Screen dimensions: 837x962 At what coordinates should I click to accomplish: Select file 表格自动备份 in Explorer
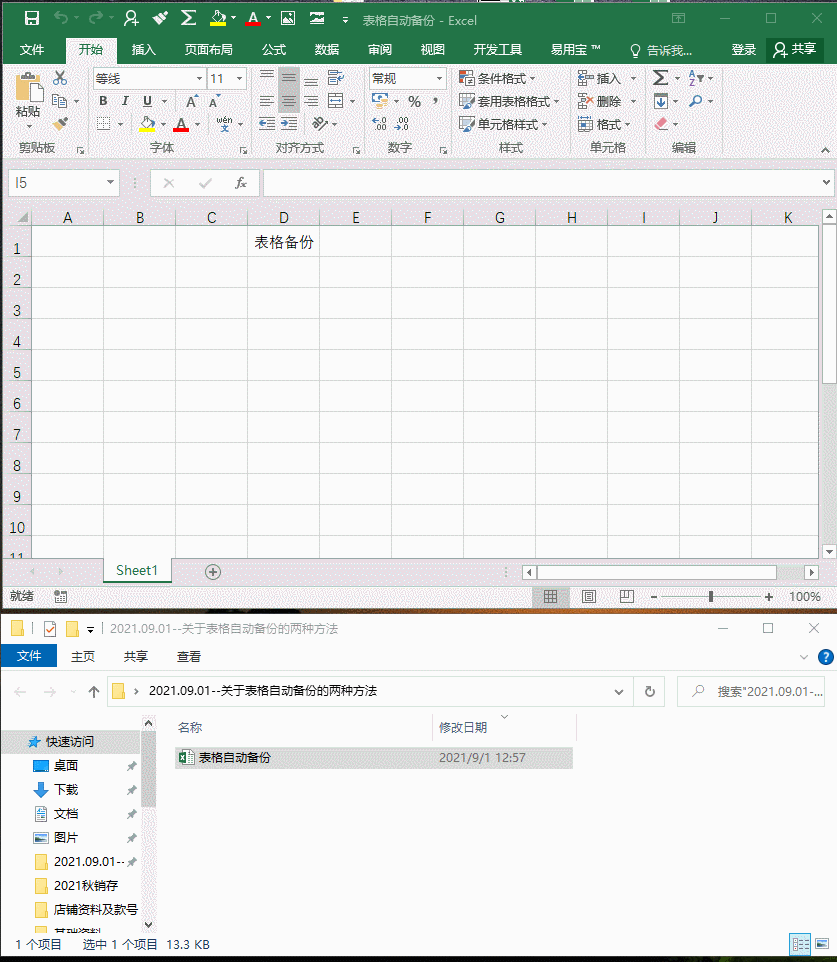(374, 758)
